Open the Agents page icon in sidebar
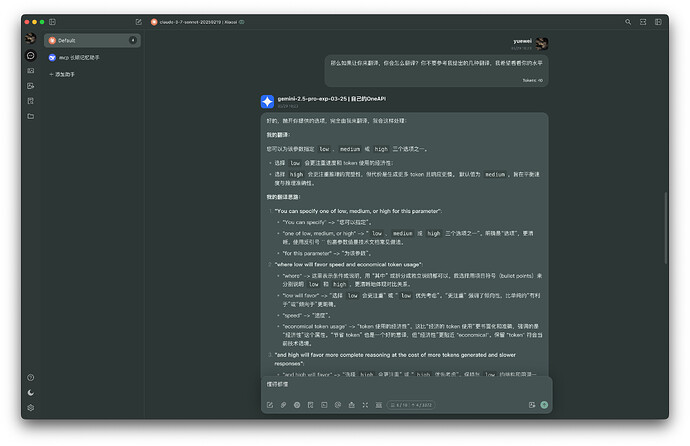Image resolution: width=690 pixels, height=446 pixels. tap(30, 70)
